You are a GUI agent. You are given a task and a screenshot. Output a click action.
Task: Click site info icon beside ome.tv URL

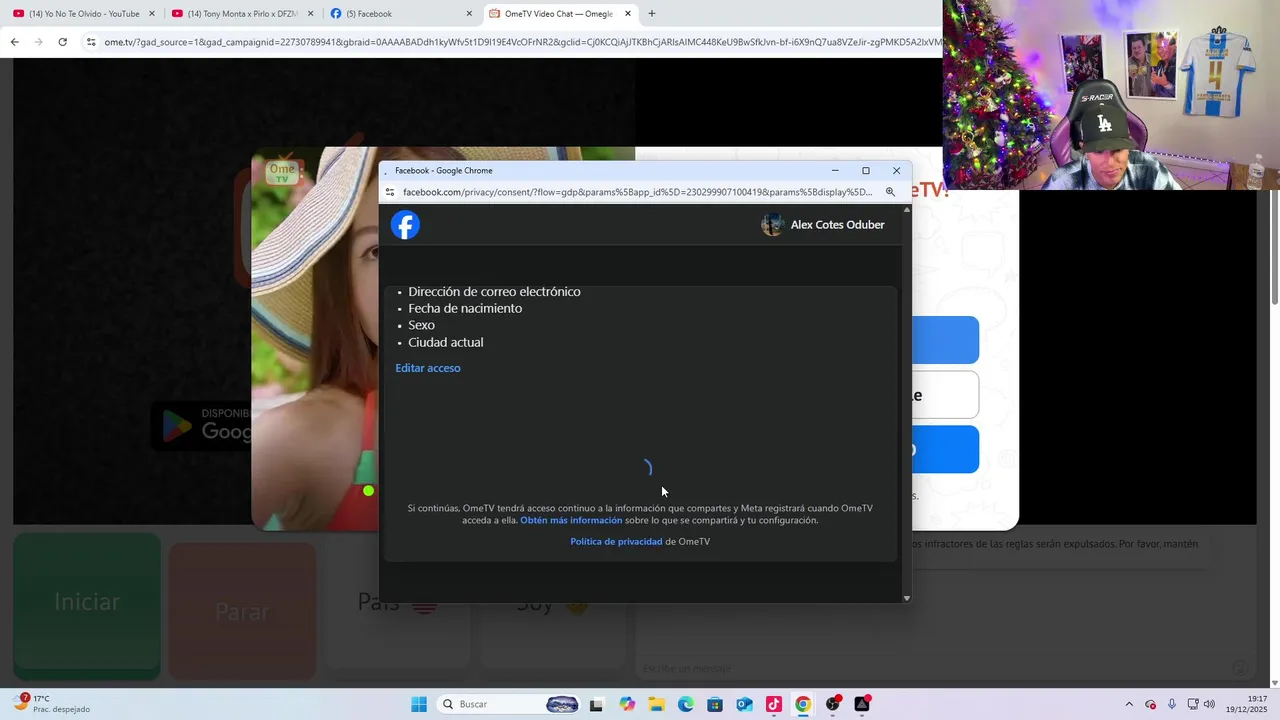coord(91,42)
